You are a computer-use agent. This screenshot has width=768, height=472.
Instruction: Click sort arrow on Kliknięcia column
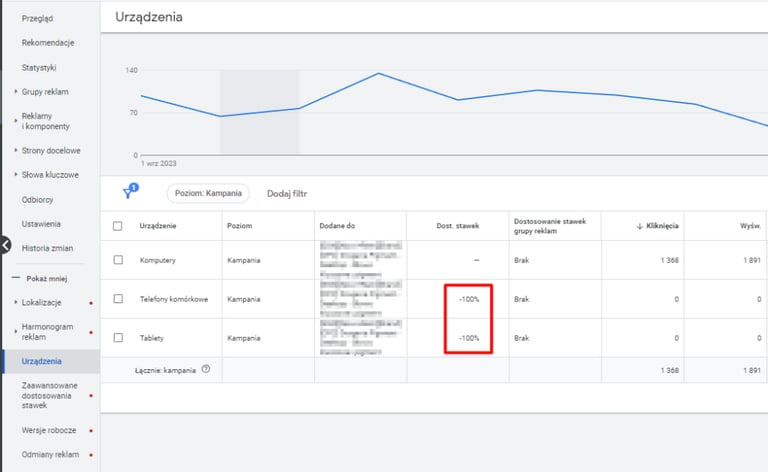(x=640, y=226)
